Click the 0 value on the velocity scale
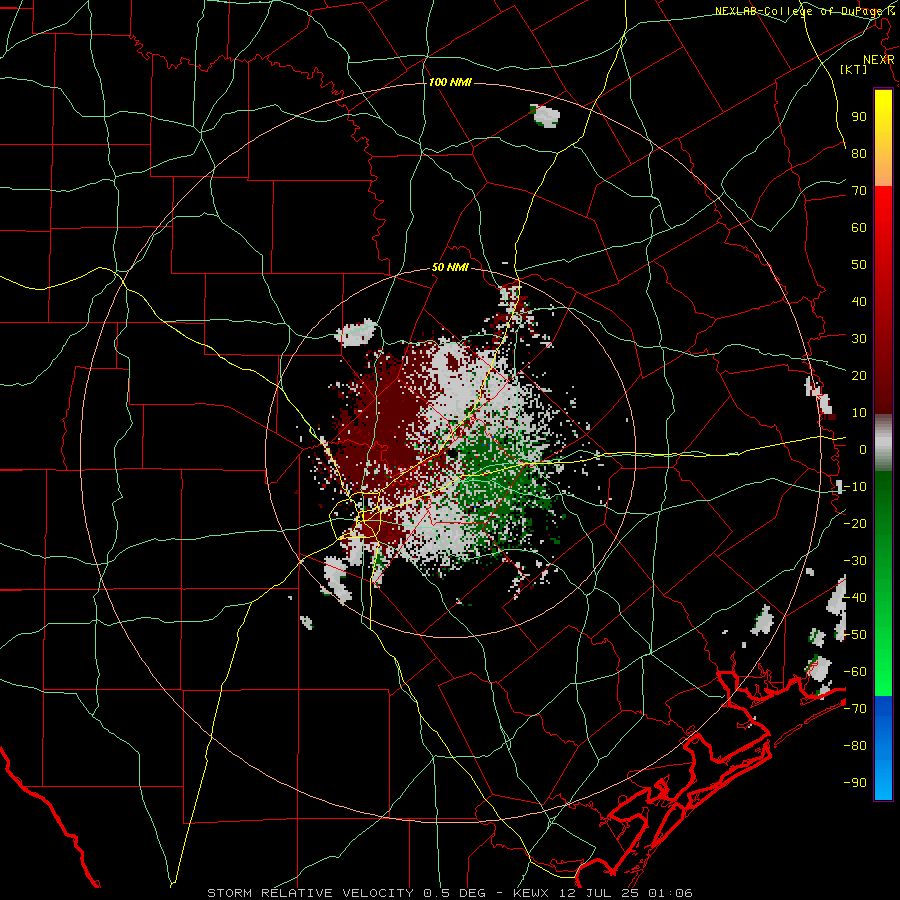This screenshot has width=900, height=900. [863, 449]
